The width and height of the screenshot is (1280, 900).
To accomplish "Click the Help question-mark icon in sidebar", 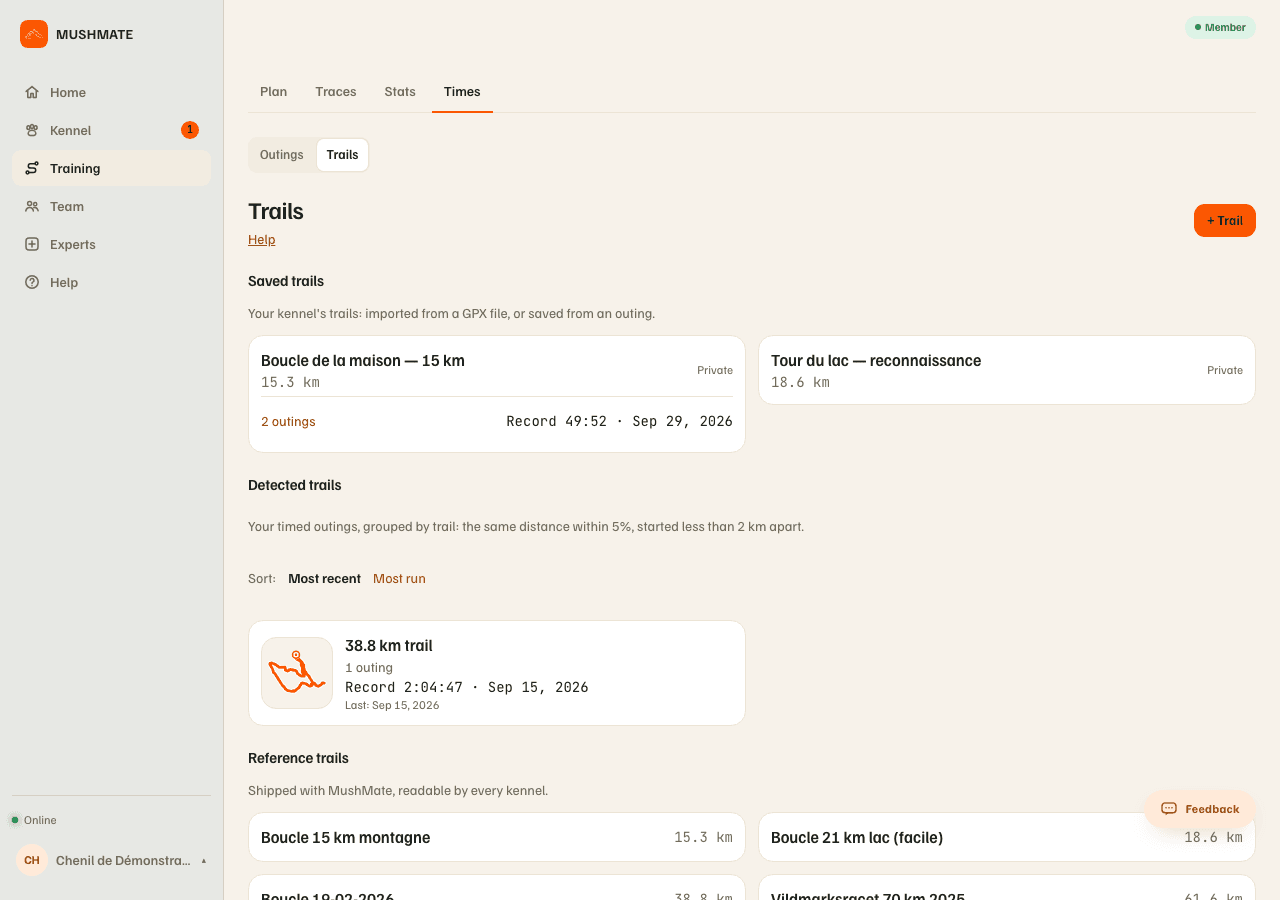I will pos(32,282).
